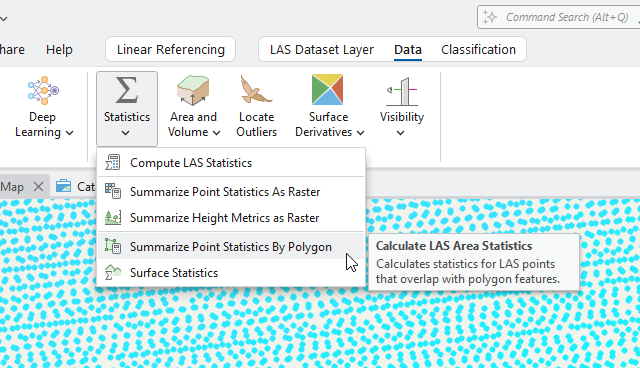Click the Area and Volume terrain icon
640x368 pixels.
coord(193,90)
